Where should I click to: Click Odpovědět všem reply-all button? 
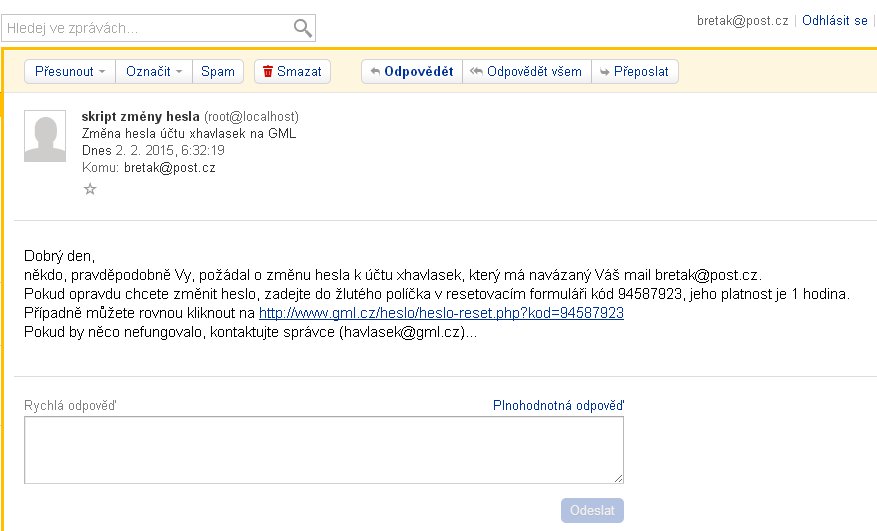click(x=526, y=71)
